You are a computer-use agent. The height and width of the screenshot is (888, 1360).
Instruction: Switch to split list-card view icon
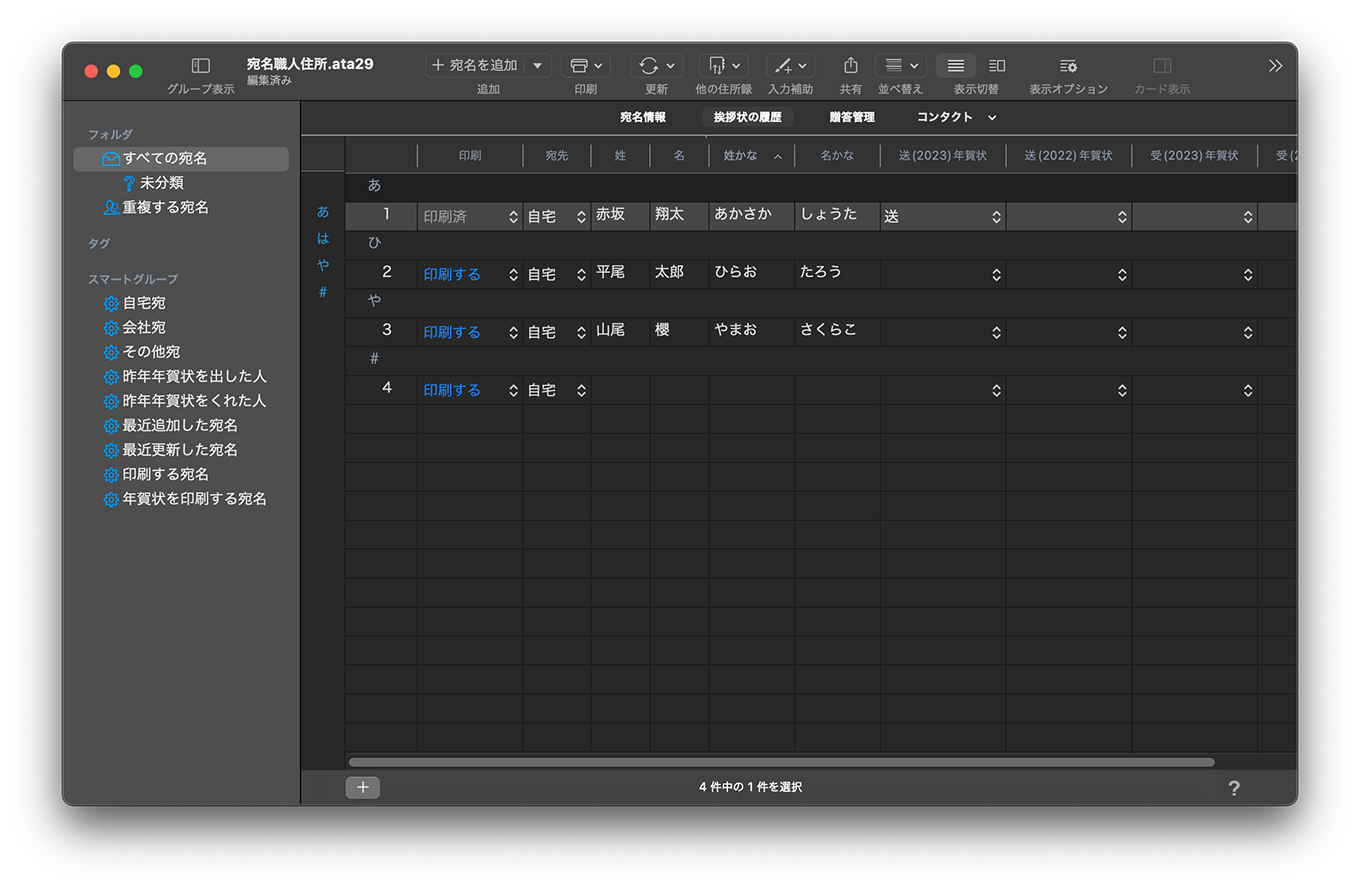pos(997,65)
